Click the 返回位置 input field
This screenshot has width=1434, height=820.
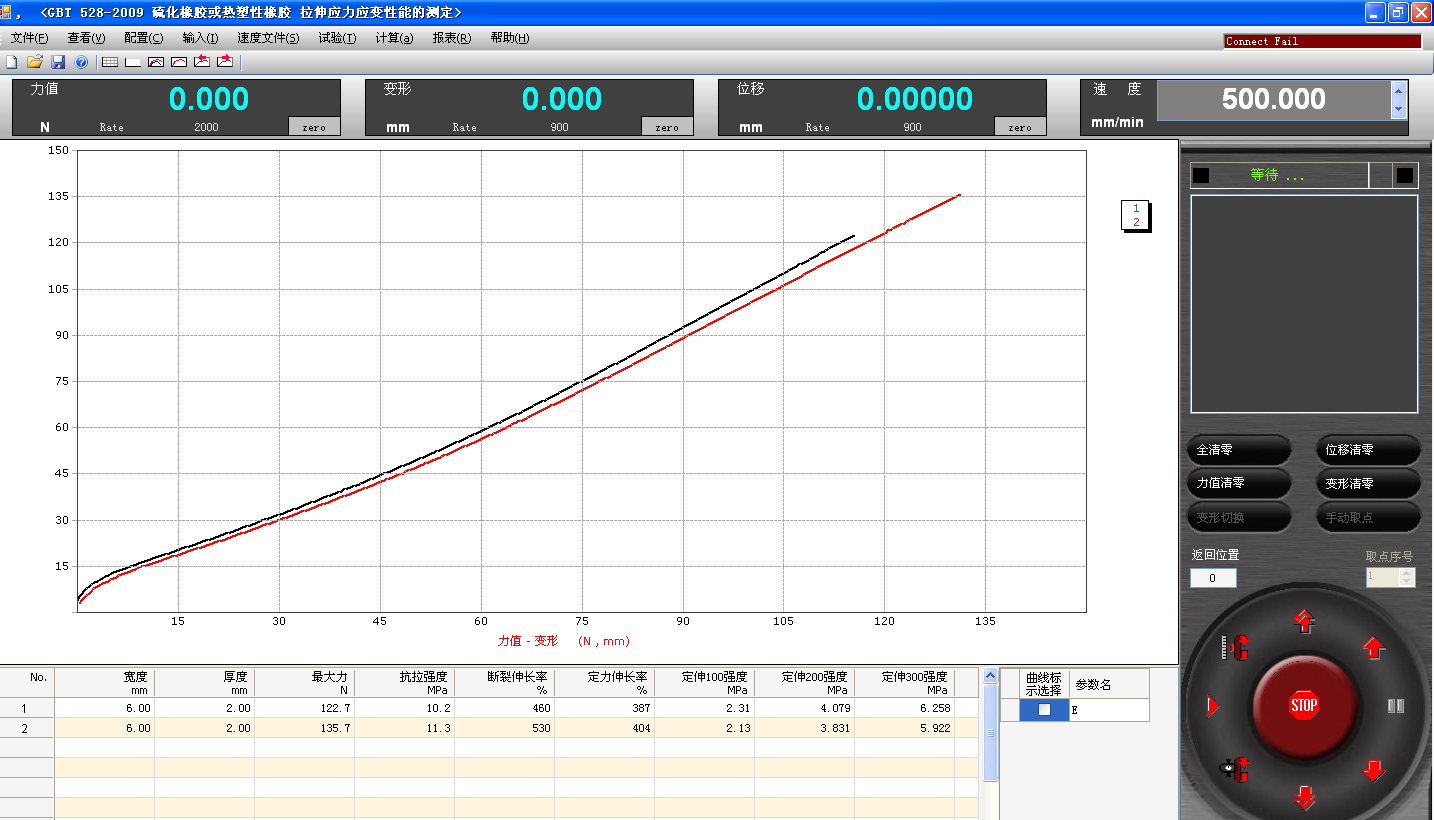pyautogui.click(x=1213, y=578)
